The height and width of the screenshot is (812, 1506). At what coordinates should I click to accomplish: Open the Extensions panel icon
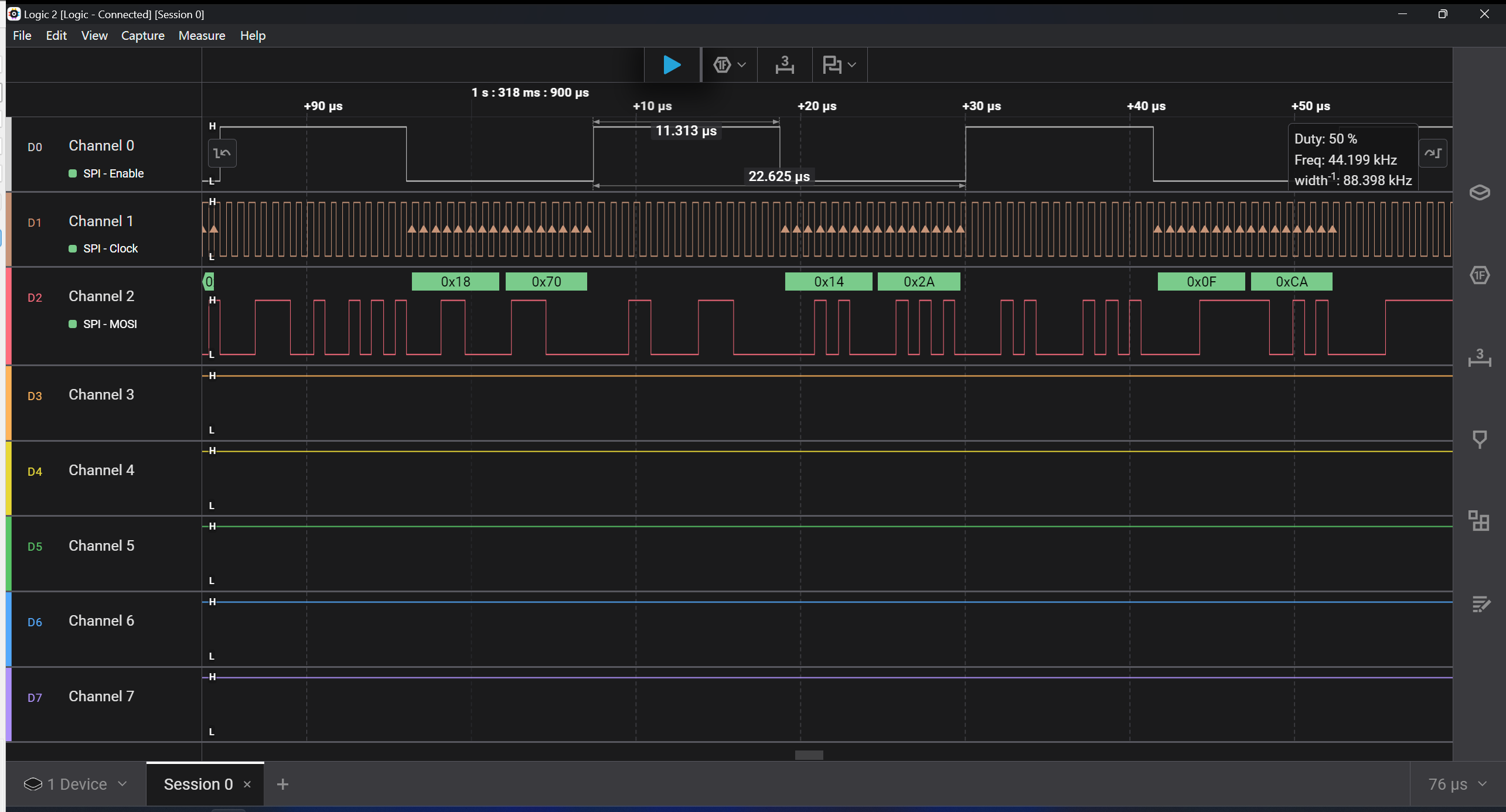[1479, 521]
